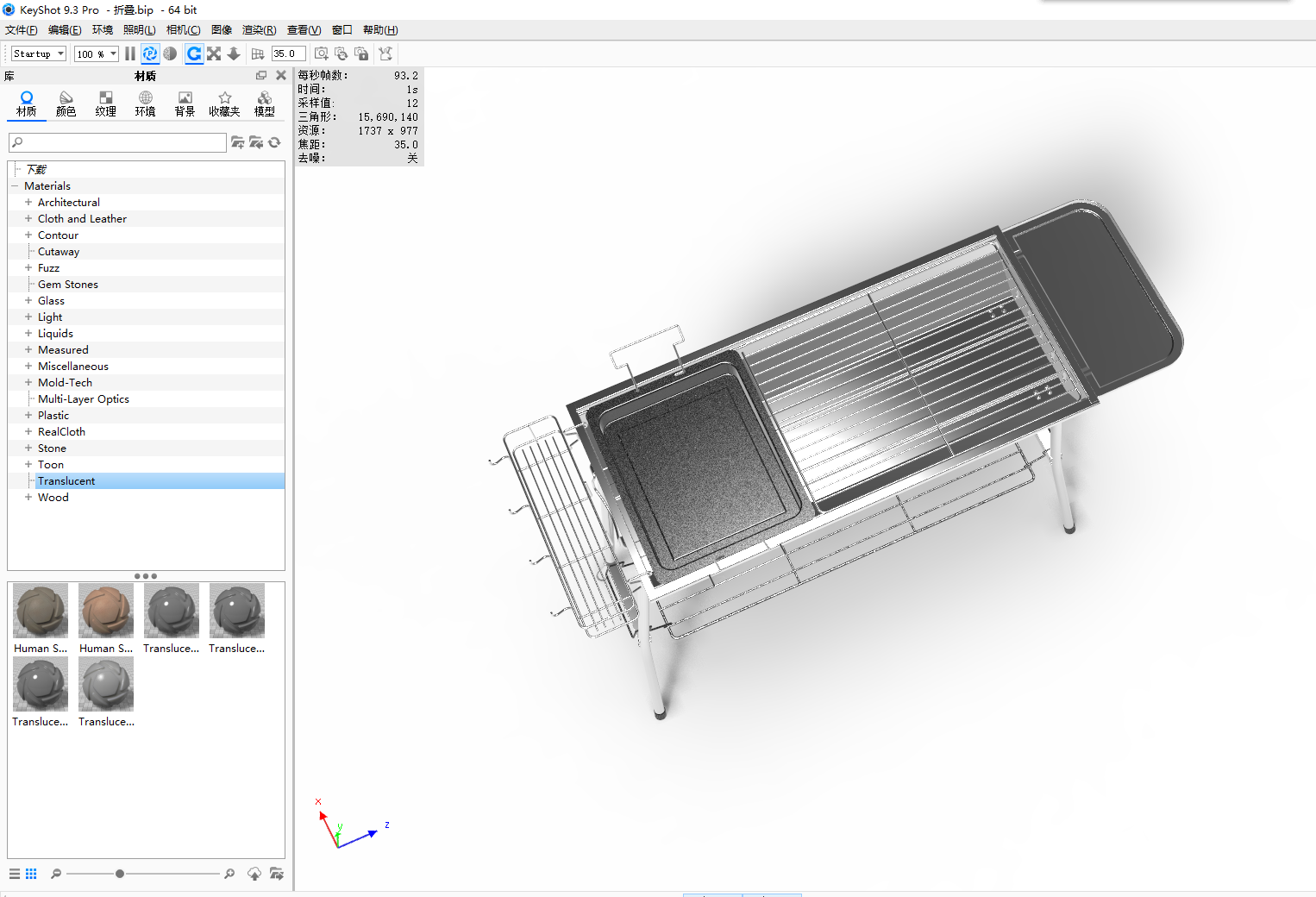
Task: Open the 渲染(R) menu
Action: [260, 30]
